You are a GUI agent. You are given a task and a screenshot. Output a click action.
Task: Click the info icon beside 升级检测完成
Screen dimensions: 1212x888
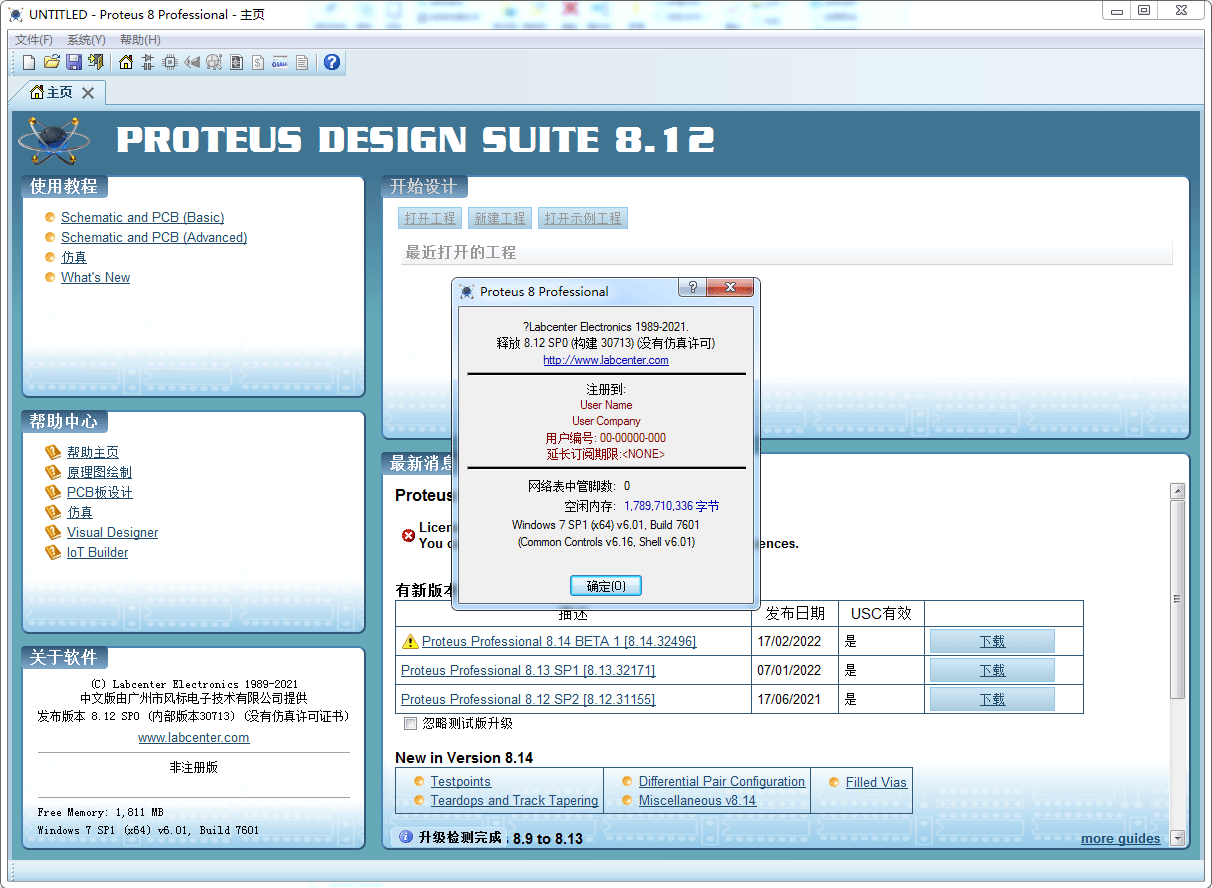click(406, 837)
